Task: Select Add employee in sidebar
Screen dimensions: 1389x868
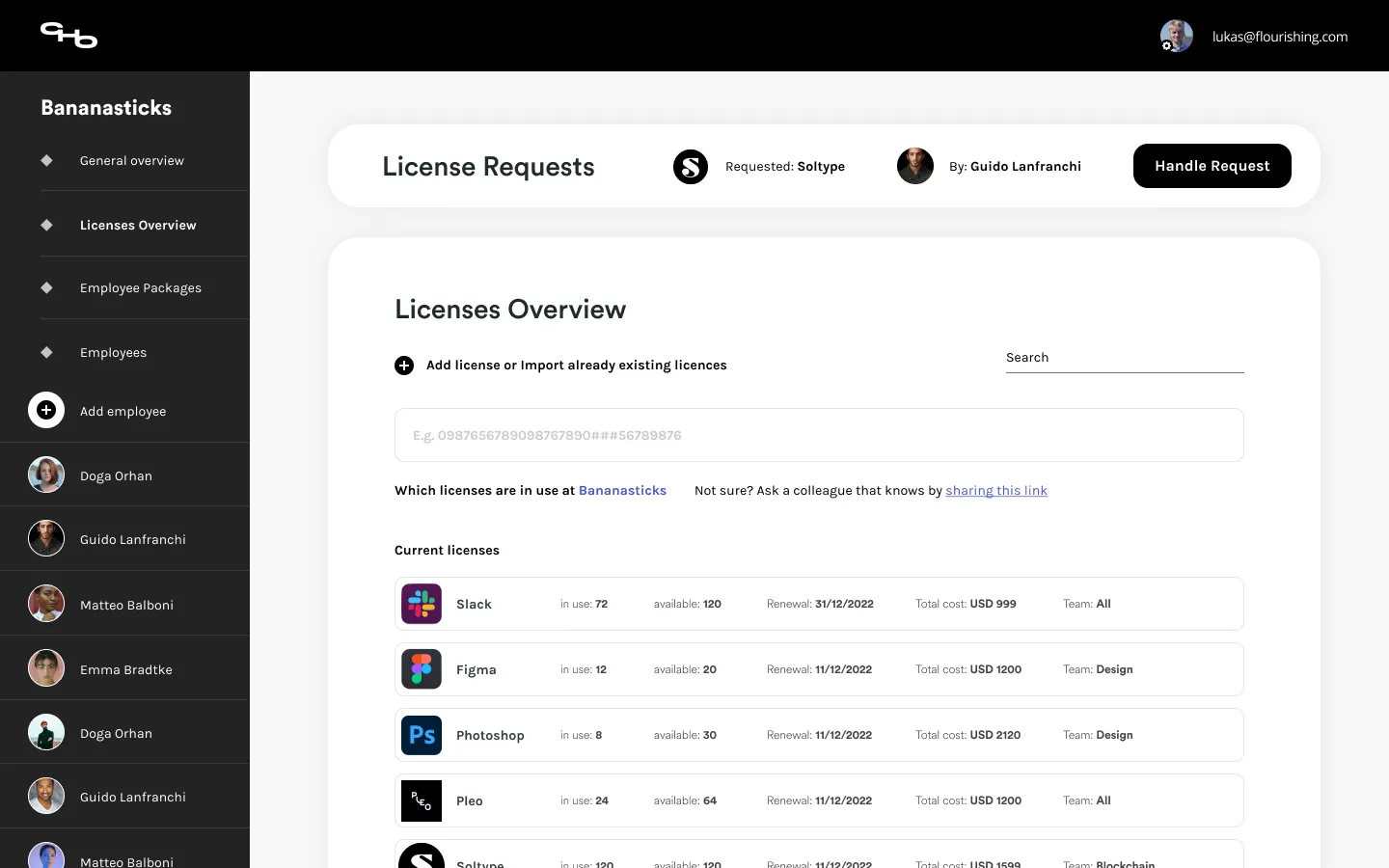Action: (123, 412)
